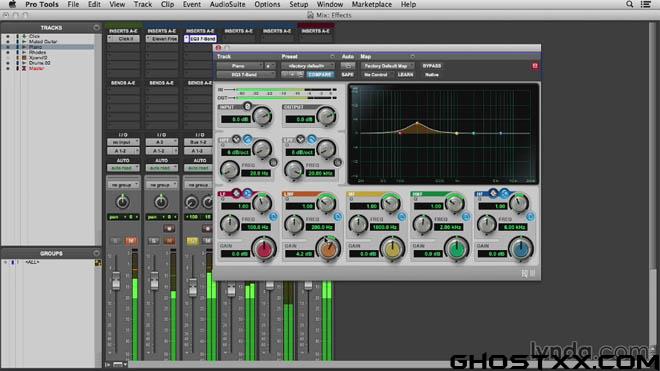Image resolution: width=660 pixels, height=371 pixels.
Task: Toggle the HPF band enable button
Action: click(x=248, y=139)
